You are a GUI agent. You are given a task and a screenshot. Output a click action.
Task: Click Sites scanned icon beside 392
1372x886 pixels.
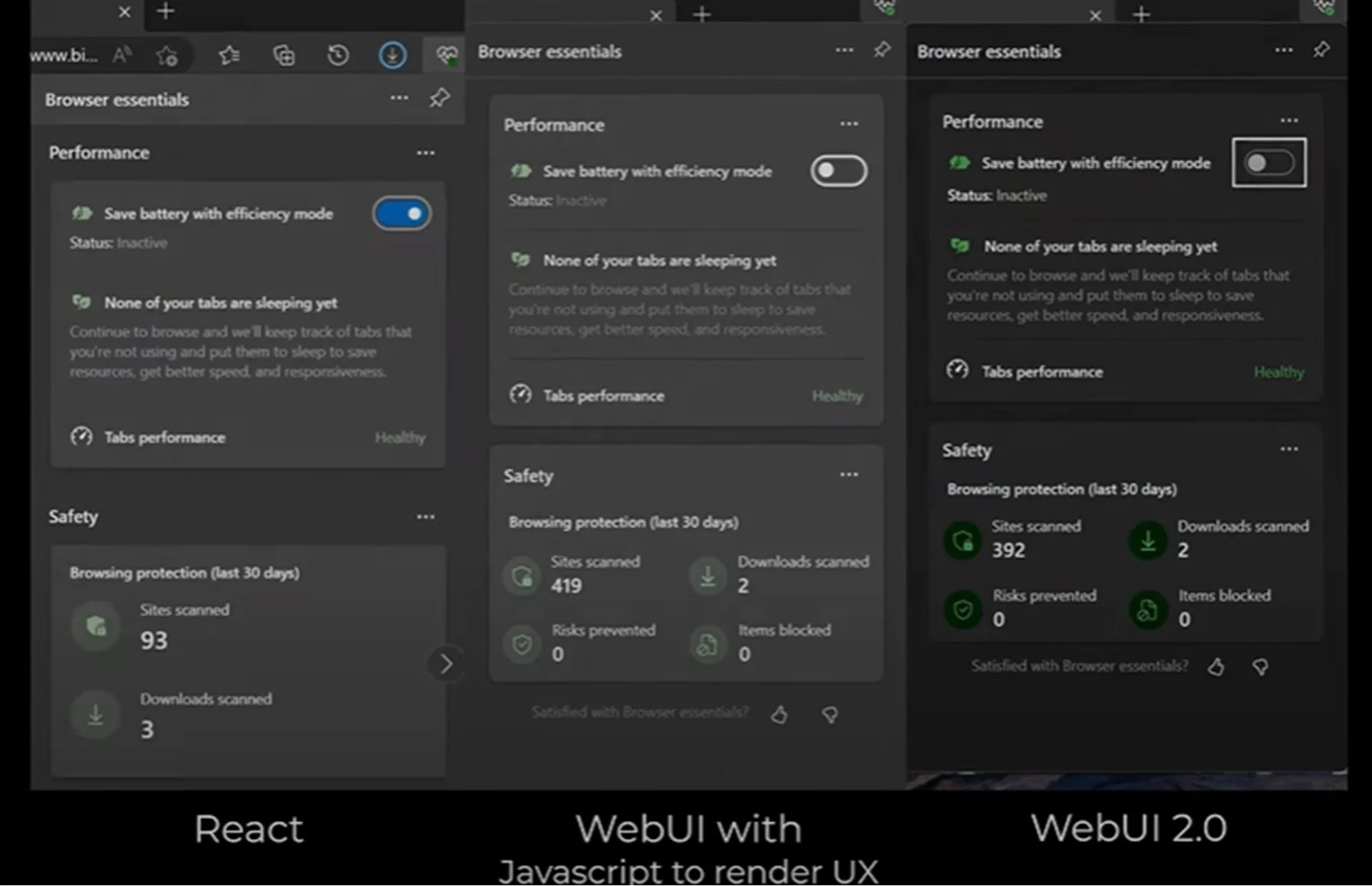pos(963,541)
